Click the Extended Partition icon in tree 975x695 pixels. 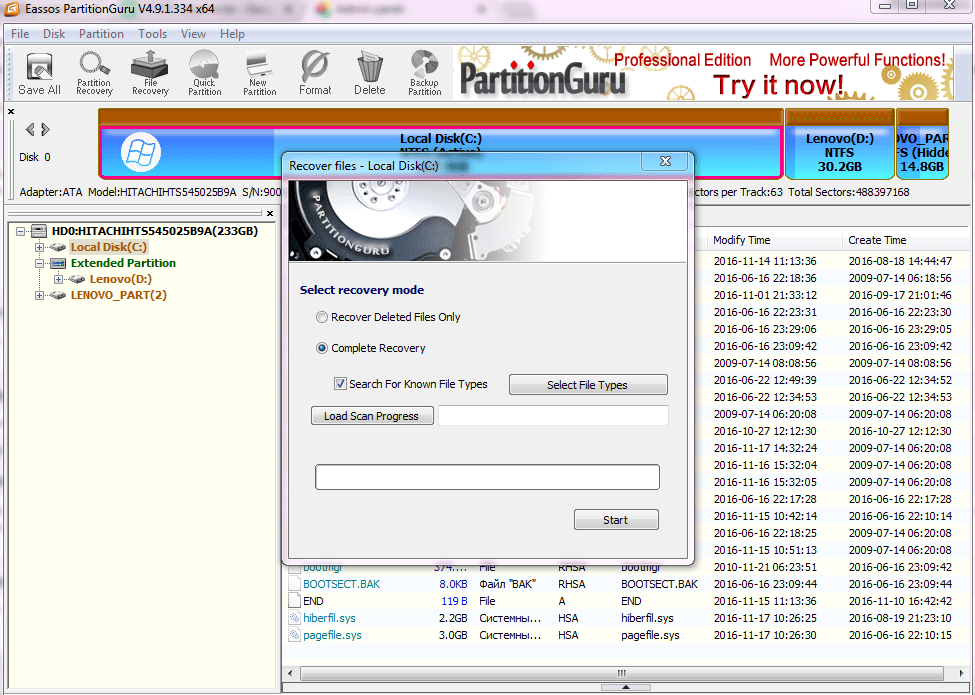tap(58, 264)
